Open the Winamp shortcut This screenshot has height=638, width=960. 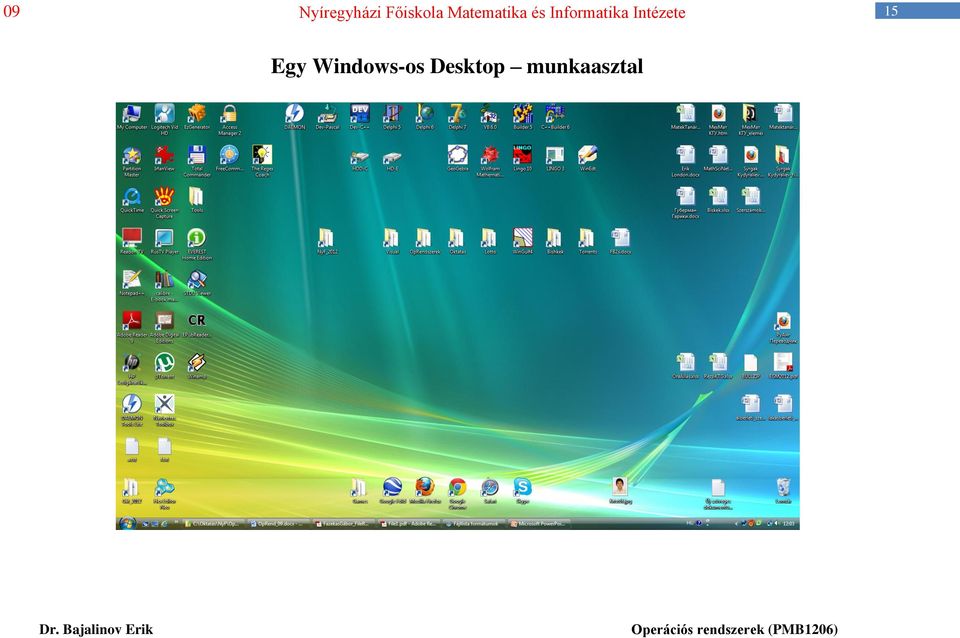197,366
